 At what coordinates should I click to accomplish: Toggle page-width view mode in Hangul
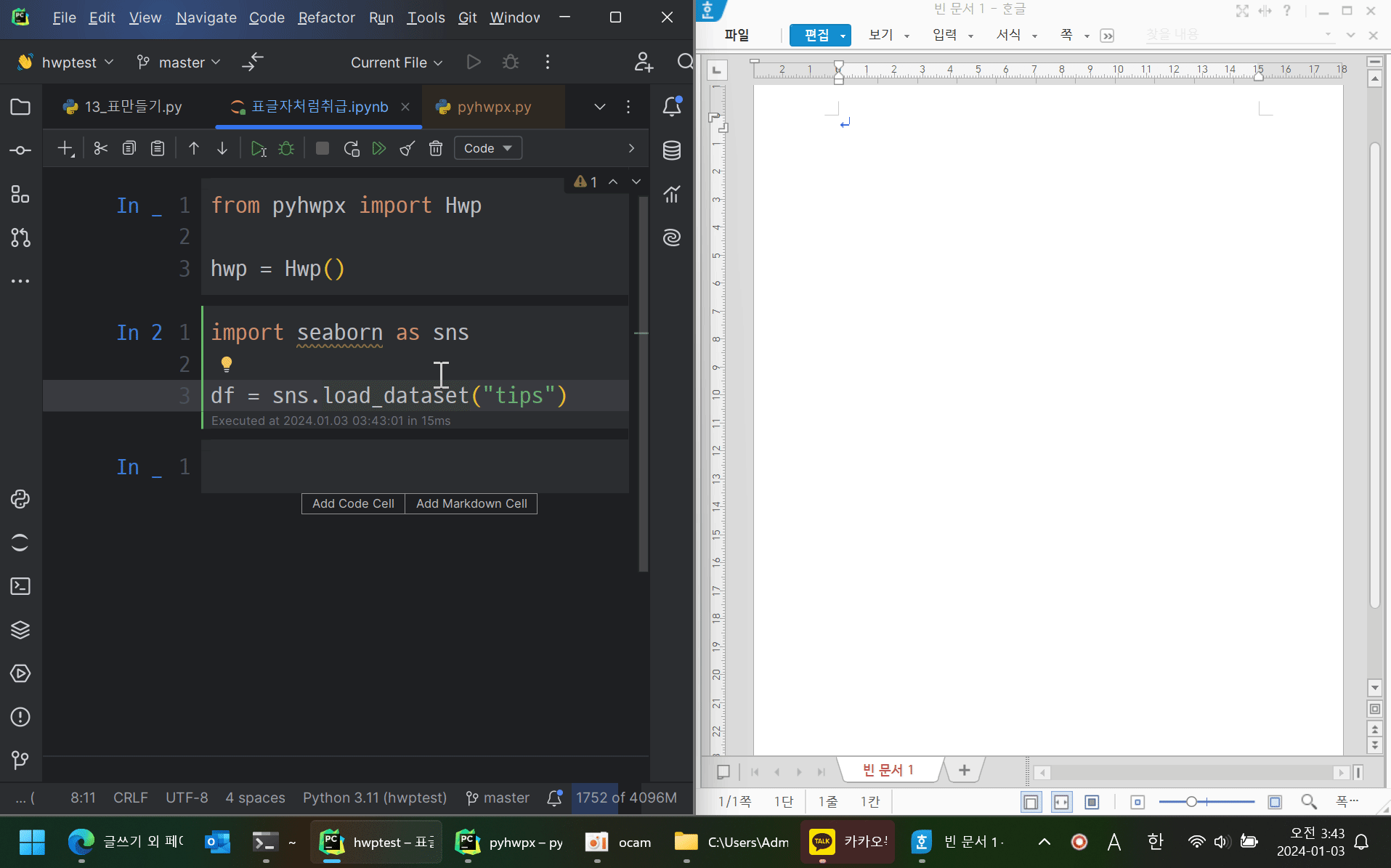click(x=1061, y=802)
